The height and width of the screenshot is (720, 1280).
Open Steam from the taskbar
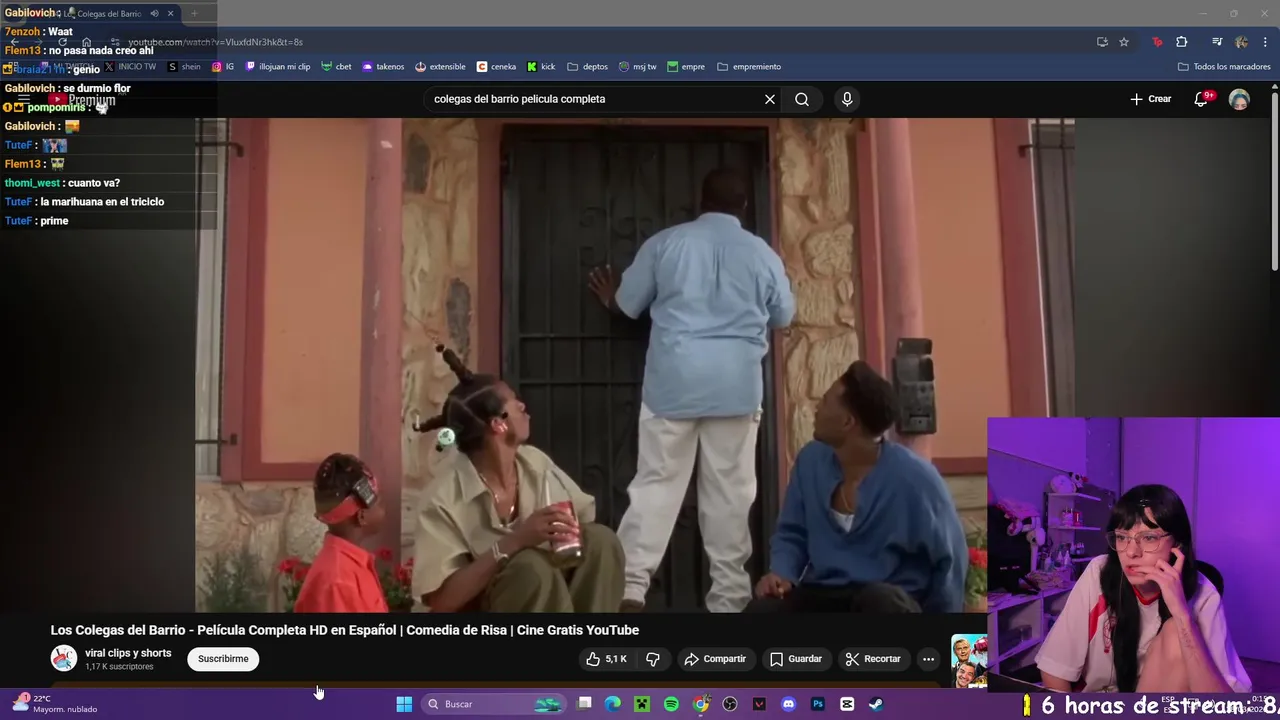pos(876,704)
